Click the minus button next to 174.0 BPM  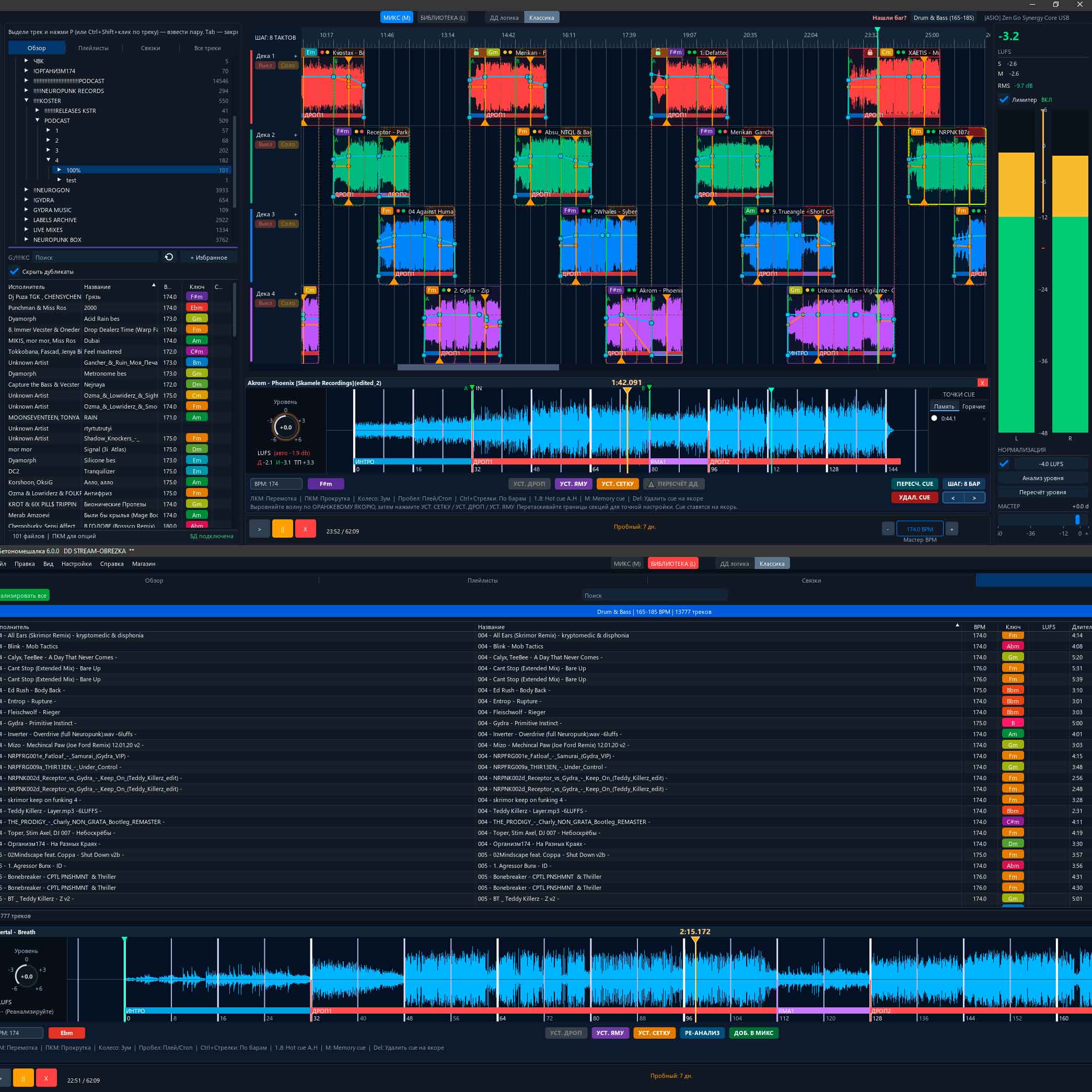click(x=888, y=529)
